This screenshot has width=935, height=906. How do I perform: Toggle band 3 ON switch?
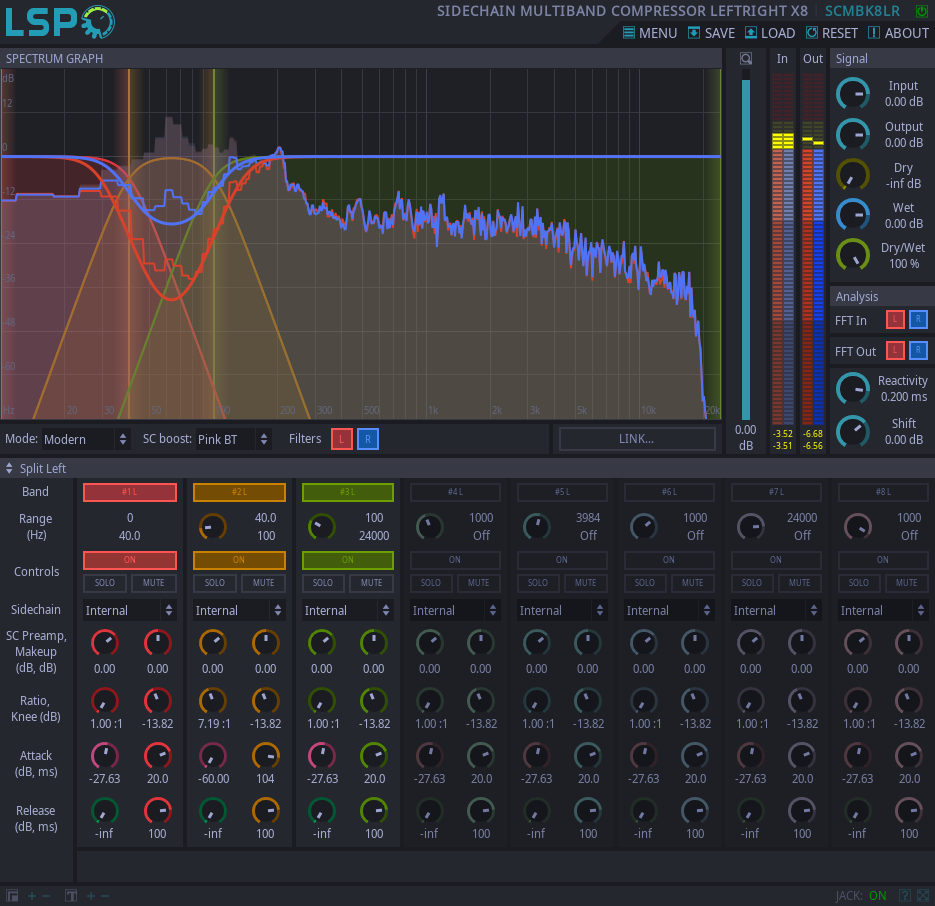[348, 560]
